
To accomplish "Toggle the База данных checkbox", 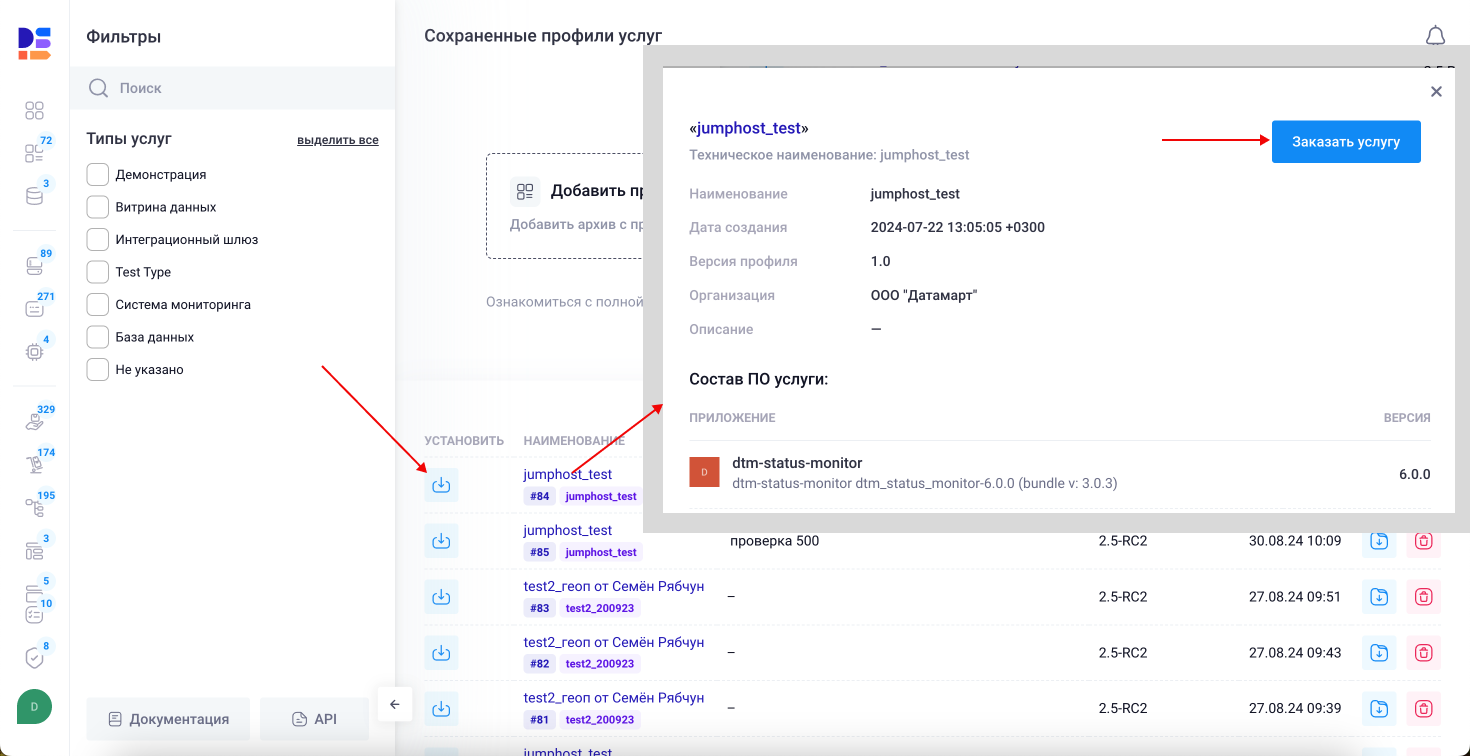I will tap(98, 337).
